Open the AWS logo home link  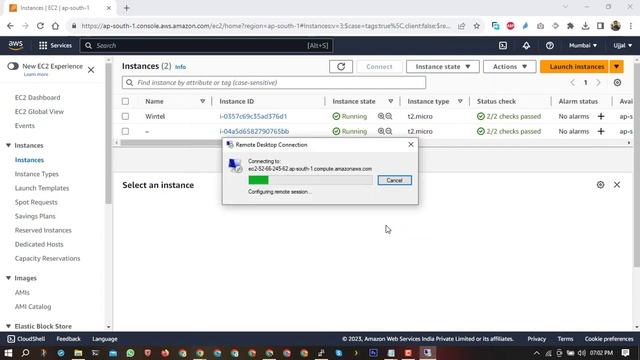pyautogui.click(x=16, y=45)
